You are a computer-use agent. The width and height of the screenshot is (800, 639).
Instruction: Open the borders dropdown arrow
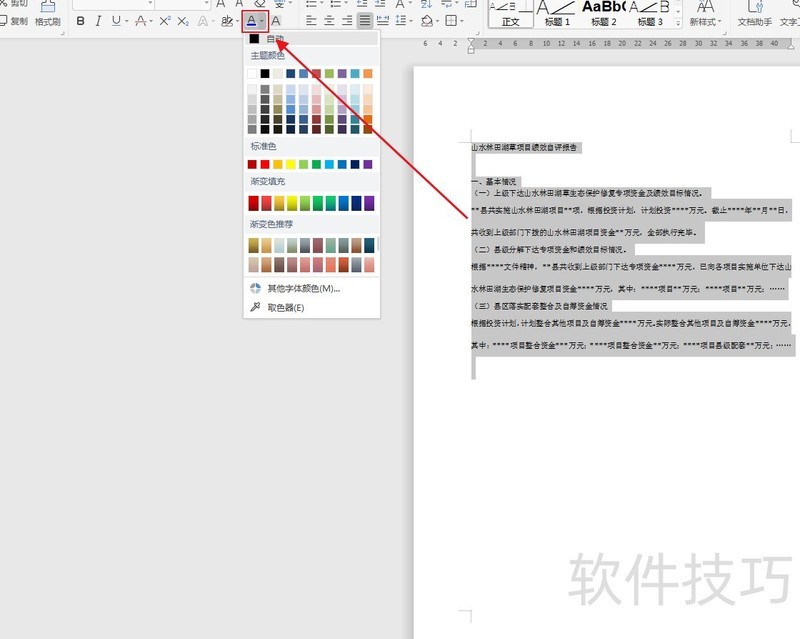tap(462, 21)
